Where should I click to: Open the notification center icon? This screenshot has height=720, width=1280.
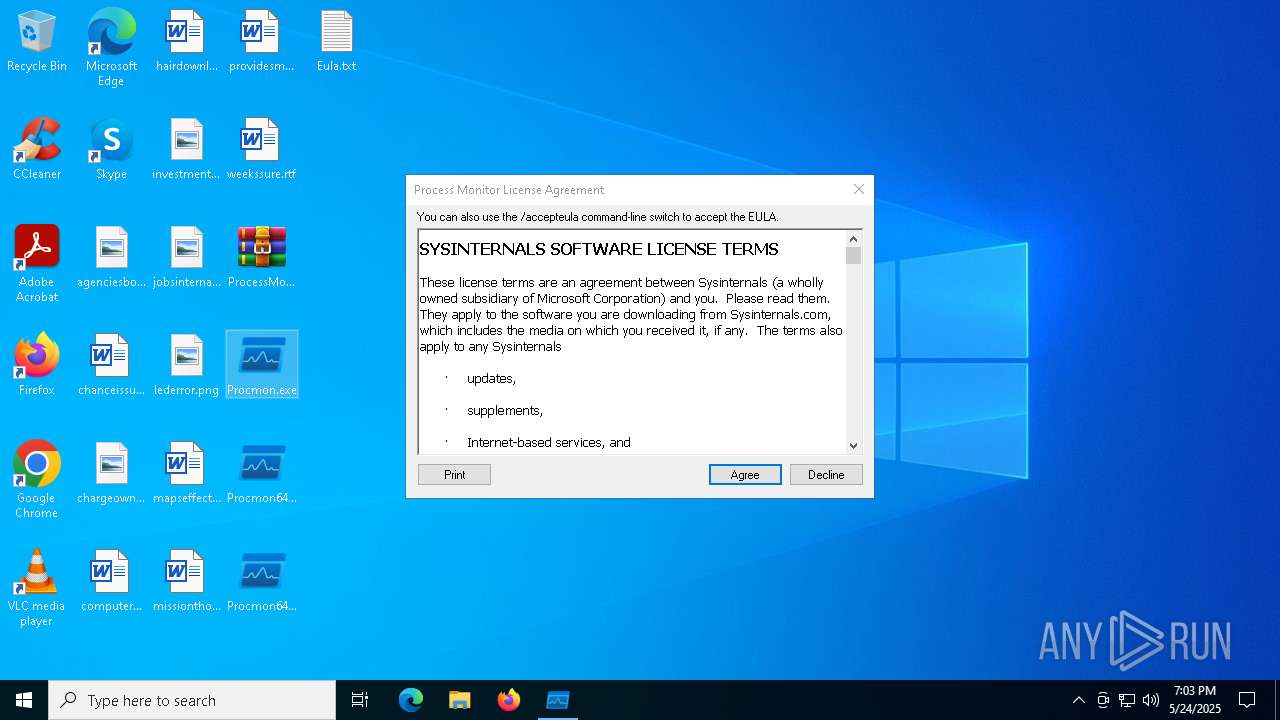(1247, 700)
